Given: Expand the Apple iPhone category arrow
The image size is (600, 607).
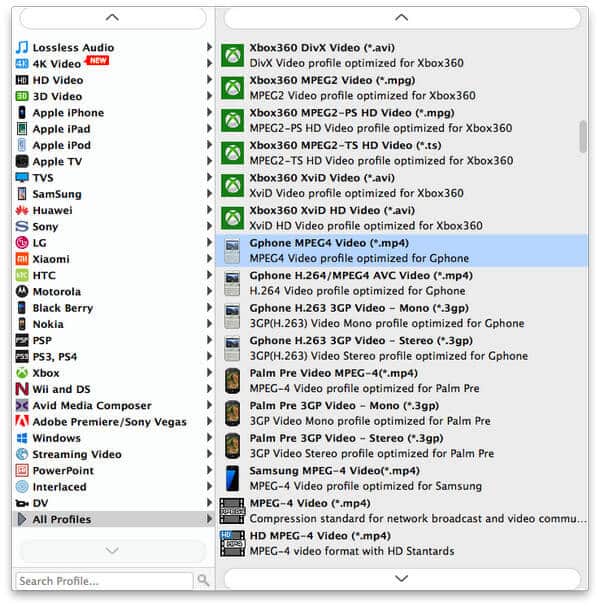Looking at the screenshot, I should (209, 113).
